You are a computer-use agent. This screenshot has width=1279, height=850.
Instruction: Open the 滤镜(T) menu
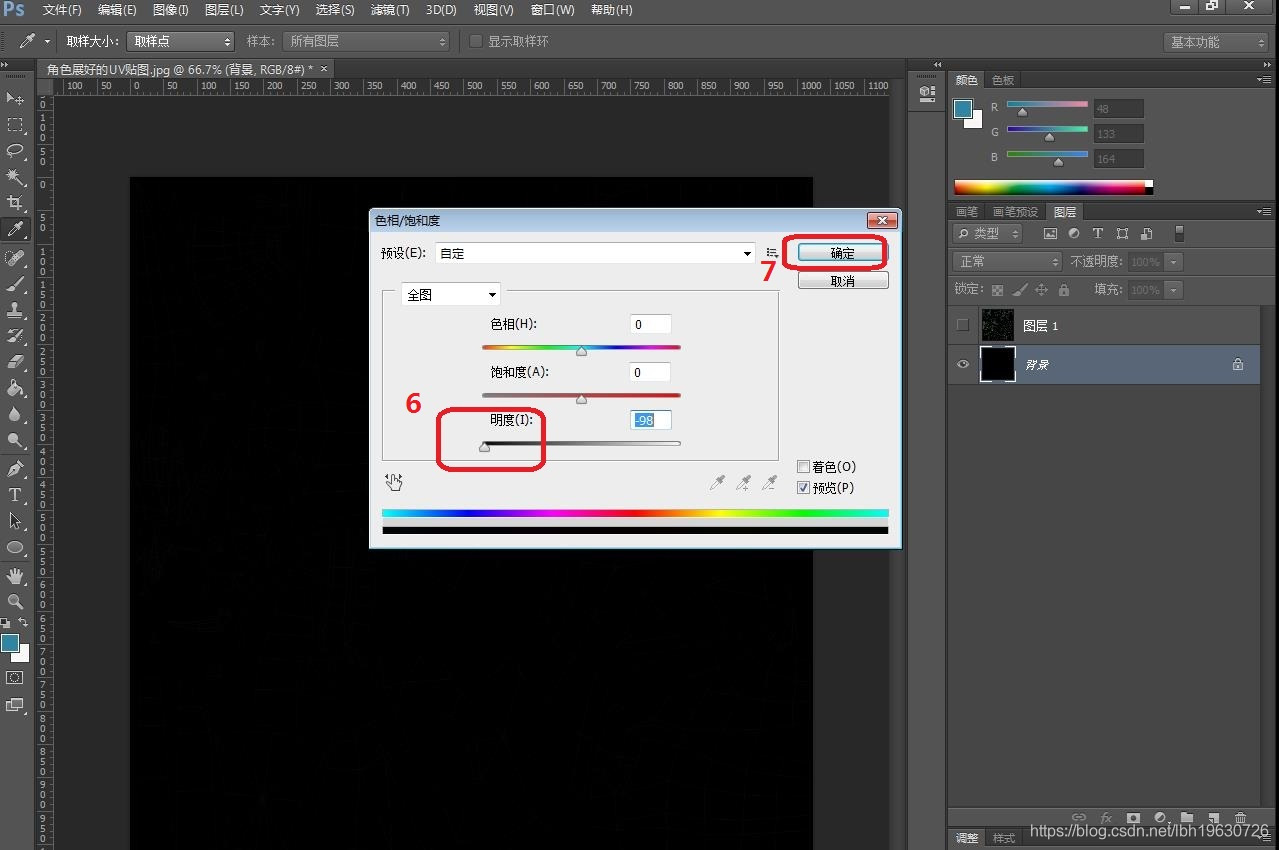pyautogui.click(x=389, y=10)
